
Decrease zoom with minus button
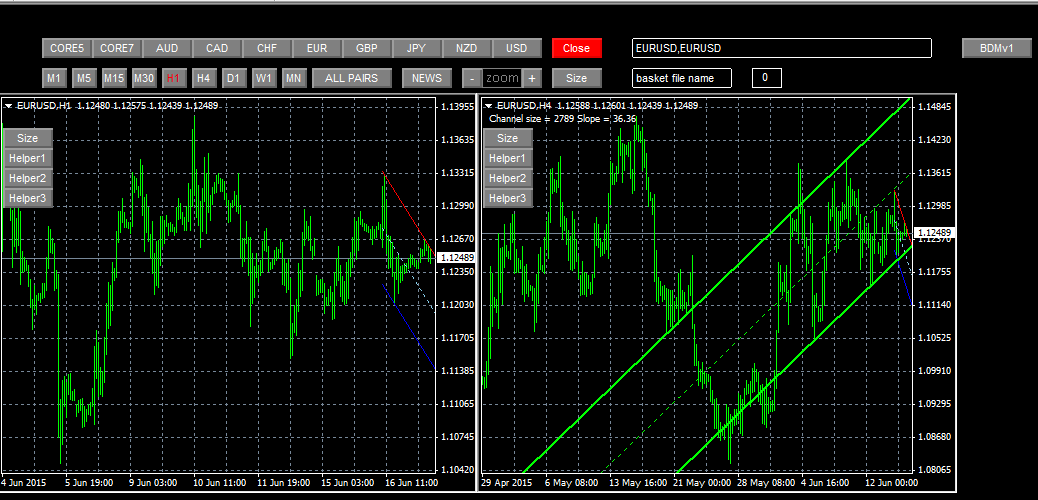[x=471, y=78]
